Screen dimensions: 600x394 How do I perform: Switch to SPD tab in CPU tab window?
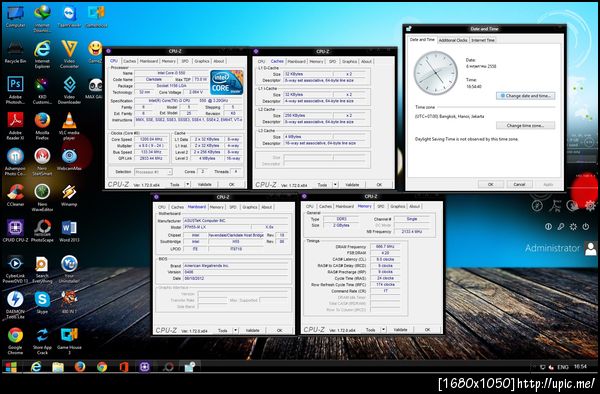click(185, 61)
